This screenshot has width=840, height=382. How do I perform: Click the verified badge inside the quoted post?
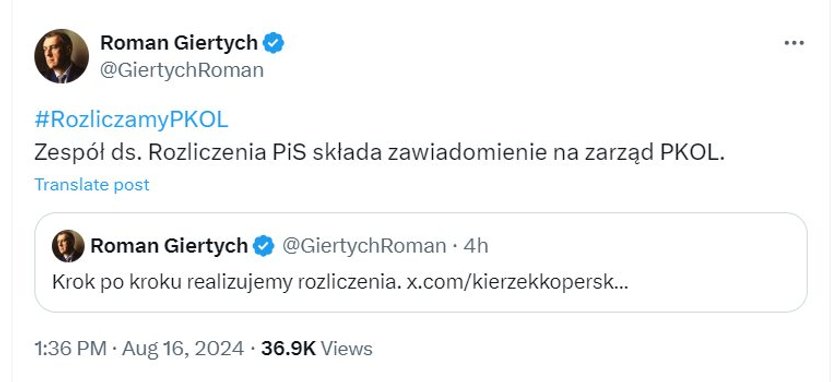(264, 246)
